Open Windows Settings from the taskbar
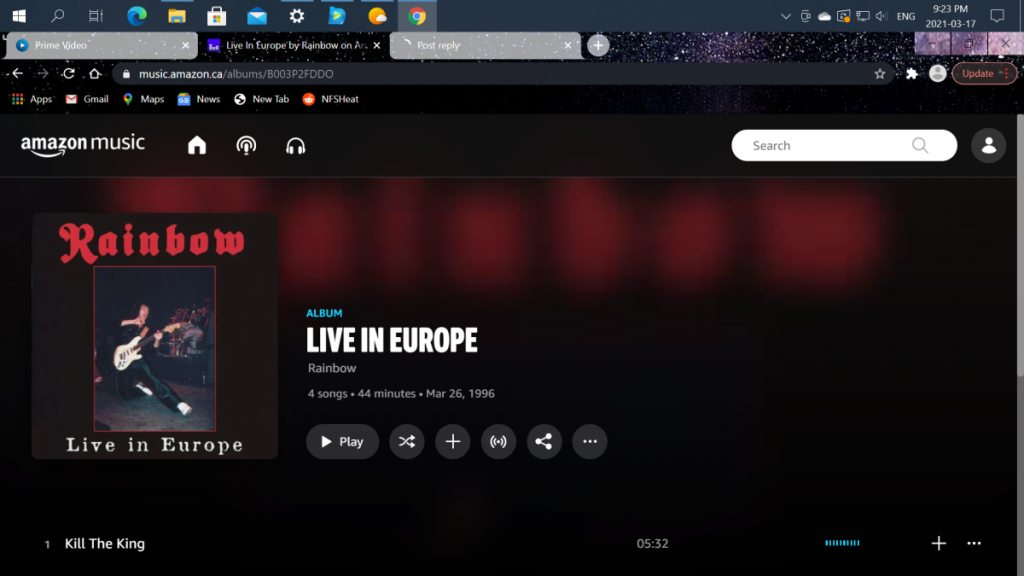This screenshot has height=576, width=1024. 297,16
